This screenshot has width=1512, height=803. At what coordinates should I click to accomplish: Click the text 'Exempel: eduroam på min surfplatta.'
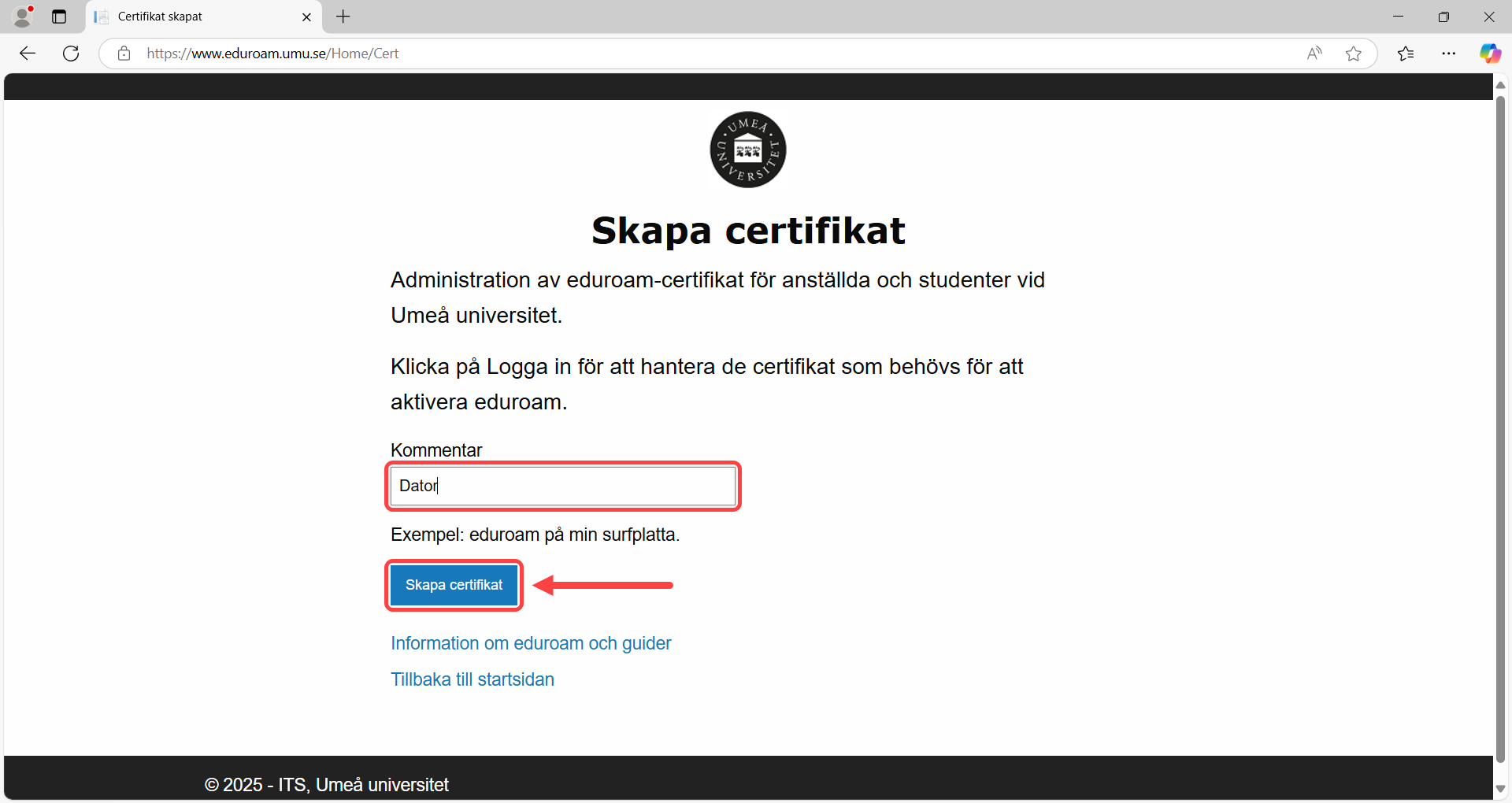pos(535,535)
